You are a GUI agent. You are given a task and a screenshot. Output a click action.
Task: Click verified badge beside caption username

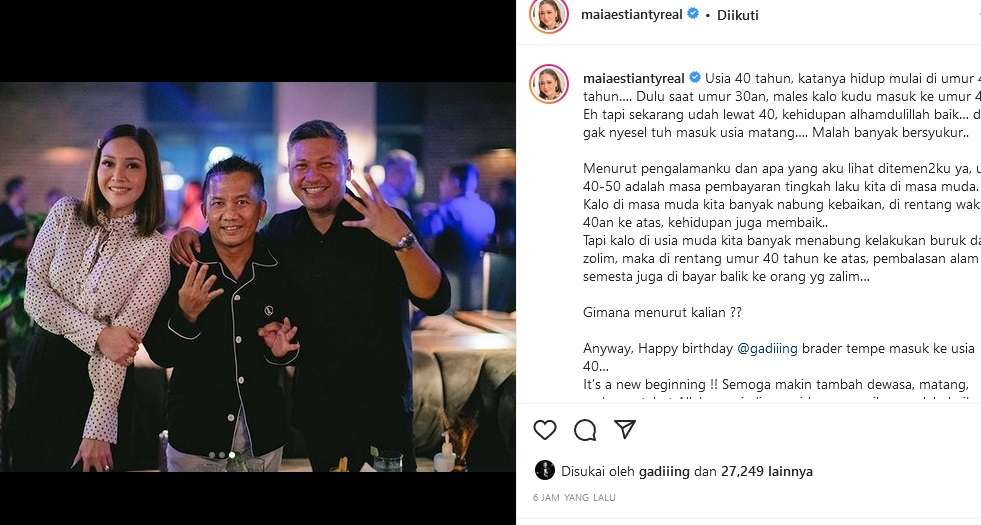695,78
